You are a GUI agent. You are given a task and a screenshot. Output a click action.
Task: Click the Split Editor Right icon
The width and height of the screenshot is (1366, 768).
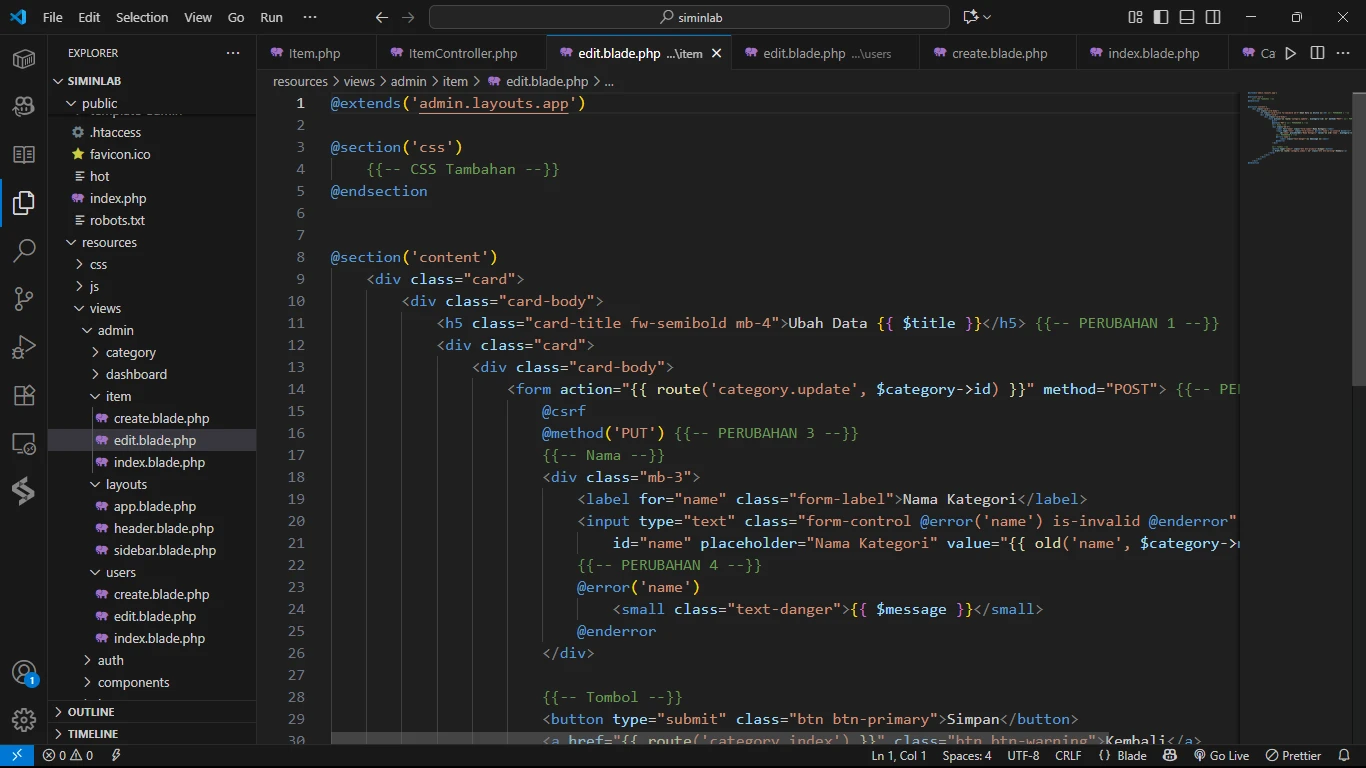click(1317, 53)
